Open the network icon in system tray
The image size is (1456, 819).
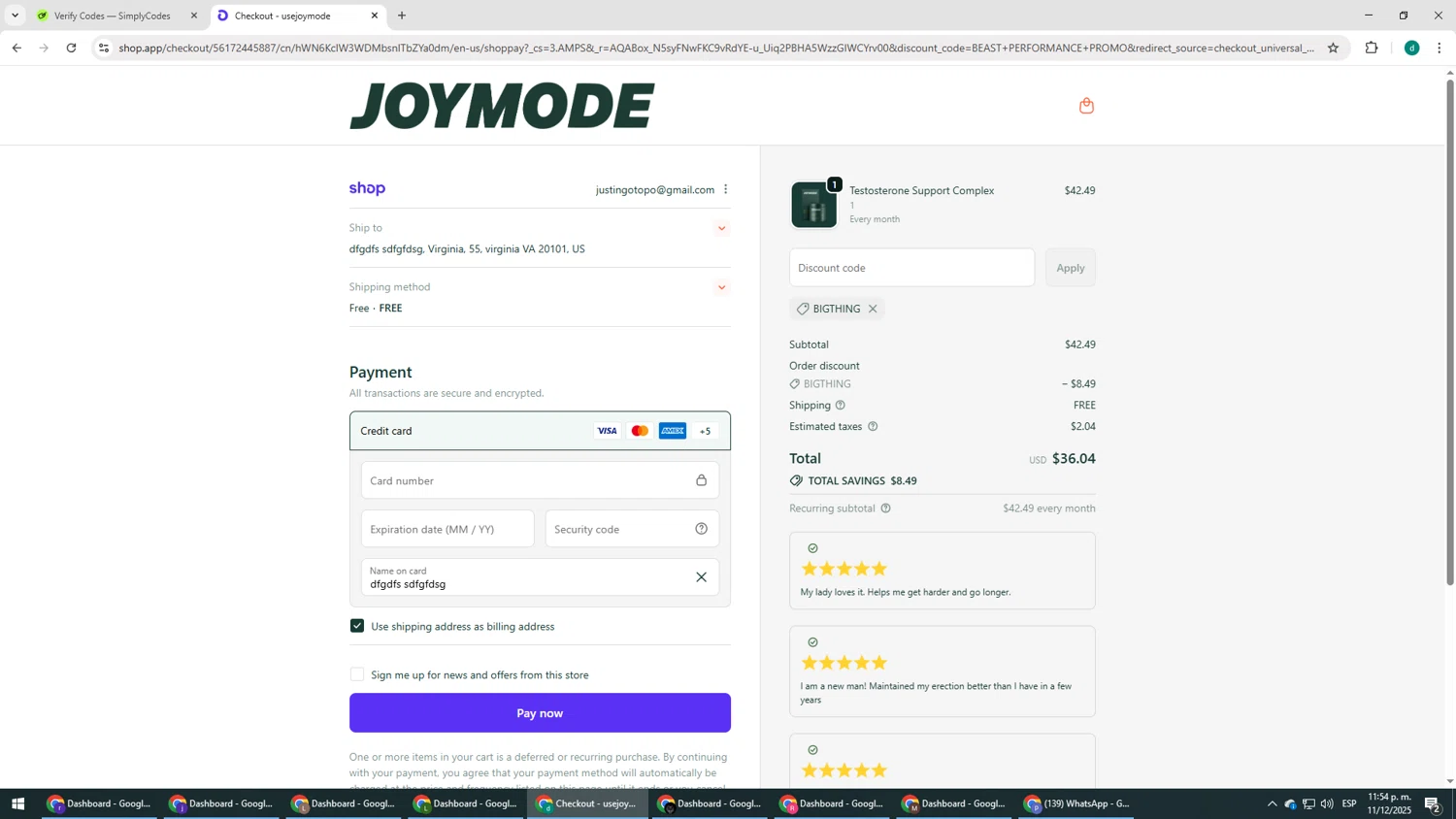pos(1308,803)
